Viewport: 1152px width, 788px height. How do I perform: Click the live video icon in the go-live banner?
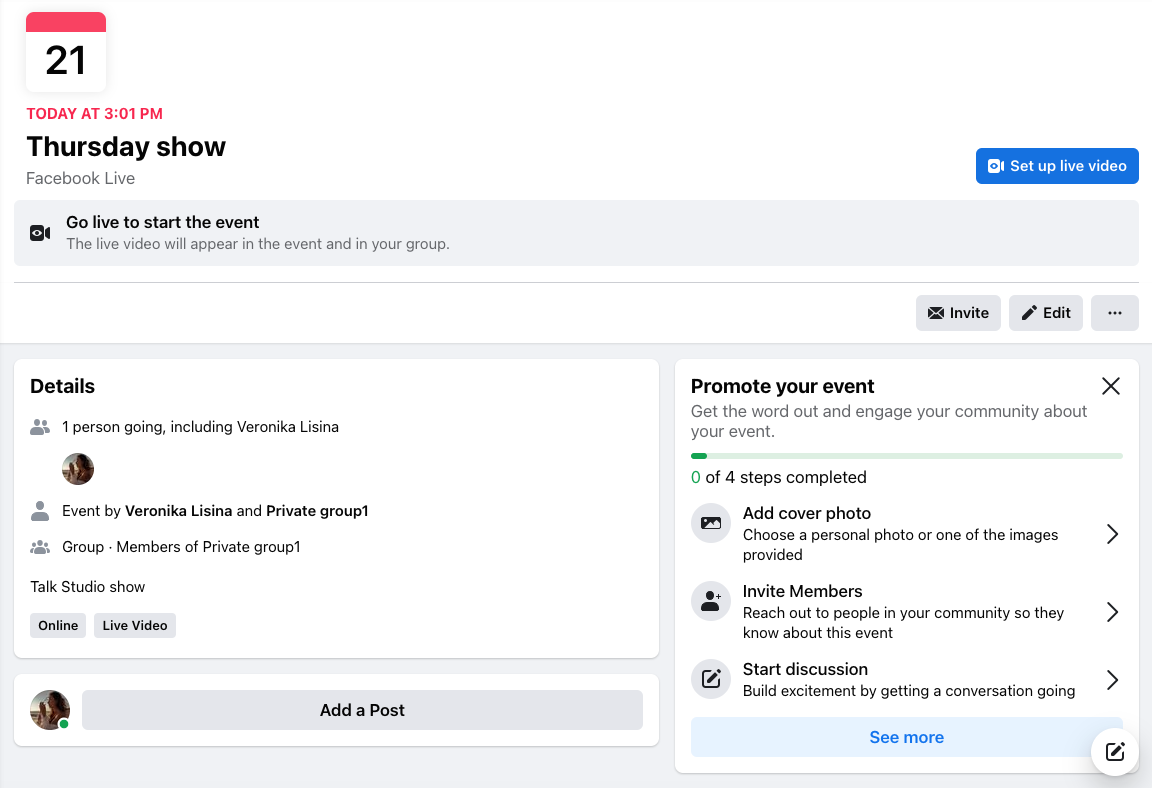[40, 232]
